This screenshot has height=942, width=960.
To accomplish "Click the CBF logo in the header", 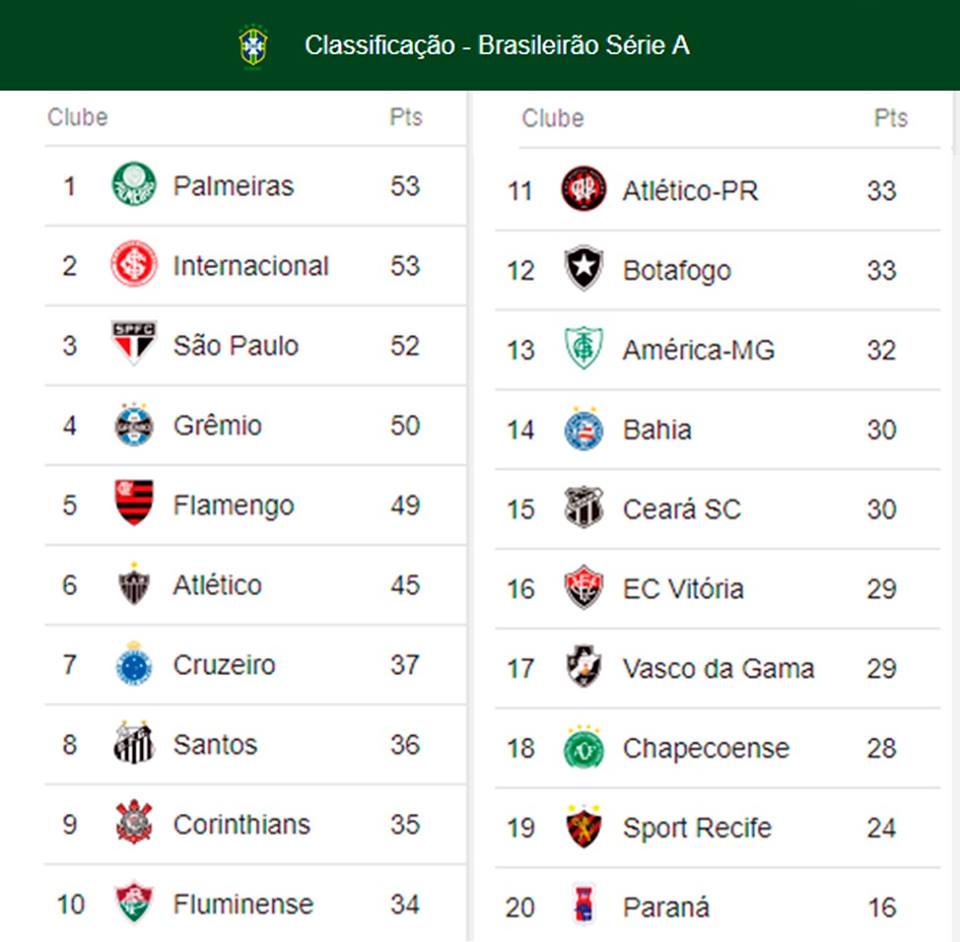I will [x=253, y=46].
